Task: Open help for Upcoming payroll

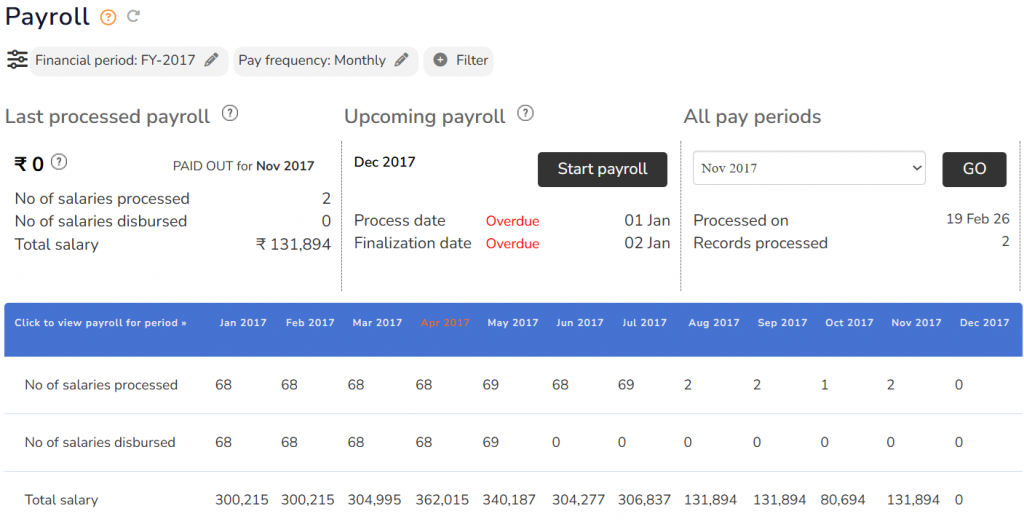Action: (525, 113)
